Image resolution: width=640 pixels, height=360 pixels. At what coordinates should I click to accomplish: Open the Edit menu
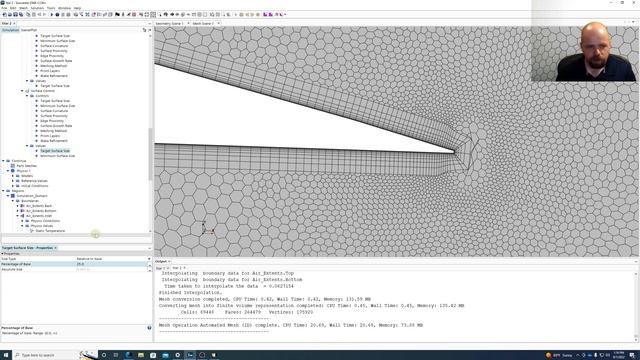pyautogui.click(x=13, y=8)
